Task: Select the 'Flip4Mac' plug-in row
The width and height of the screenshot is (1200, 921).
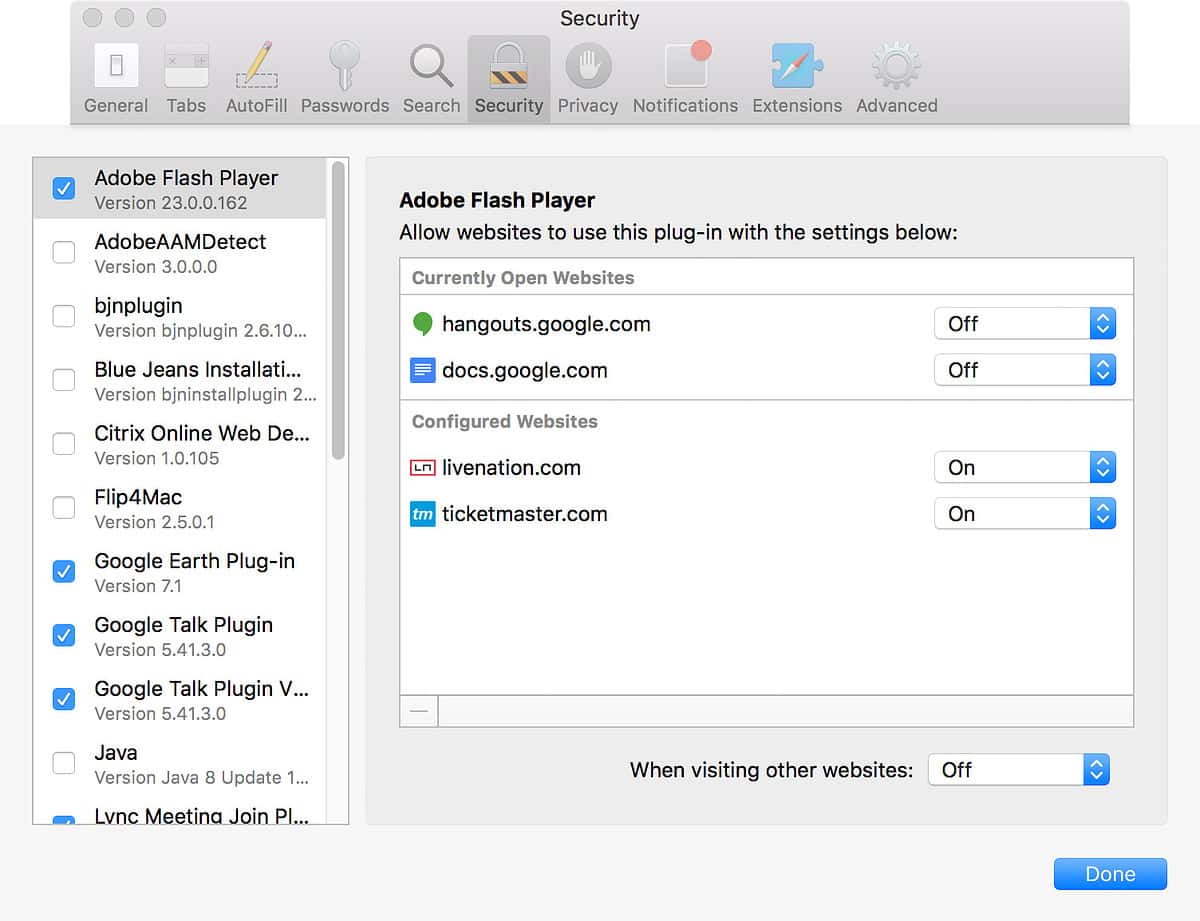Action: pyautogui.click(x=180, y=509)
